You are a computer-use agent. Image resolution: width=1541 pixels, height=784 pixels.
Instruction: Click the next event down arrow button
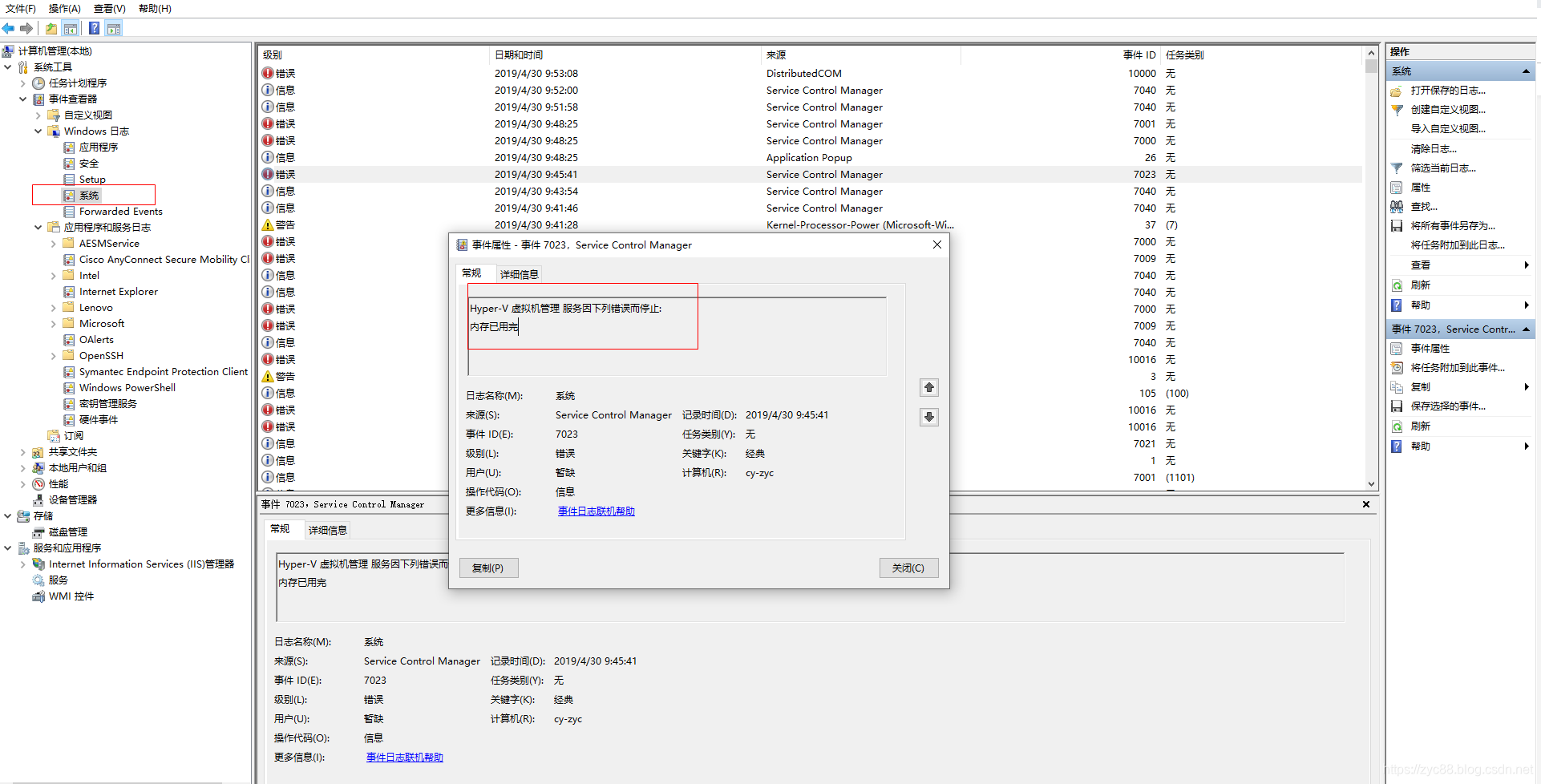[929, 417]
